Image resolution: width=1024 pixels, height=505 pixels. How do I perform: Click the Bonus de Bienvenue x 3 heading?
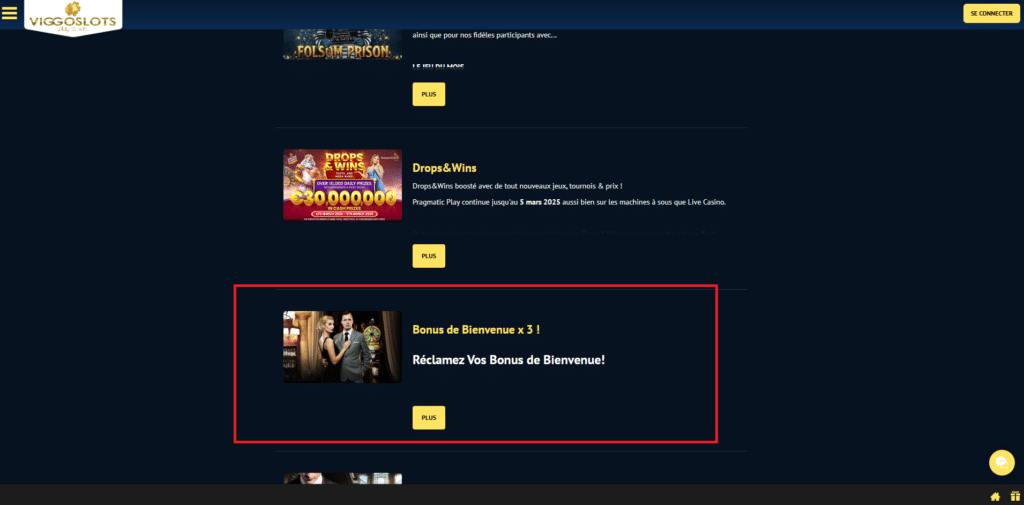pyautogui.click(x=476, y=330)
